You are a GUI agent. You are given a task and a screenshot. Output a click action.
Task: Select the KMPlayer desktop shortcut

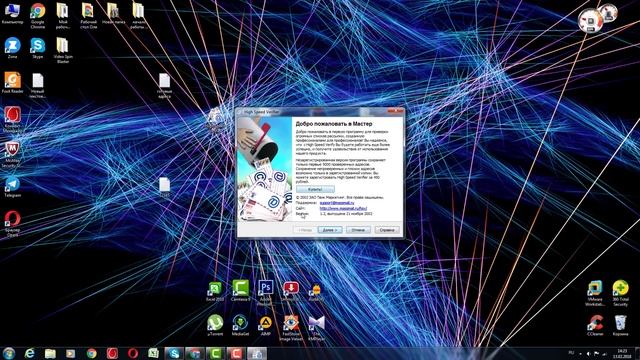coord(316,328)
